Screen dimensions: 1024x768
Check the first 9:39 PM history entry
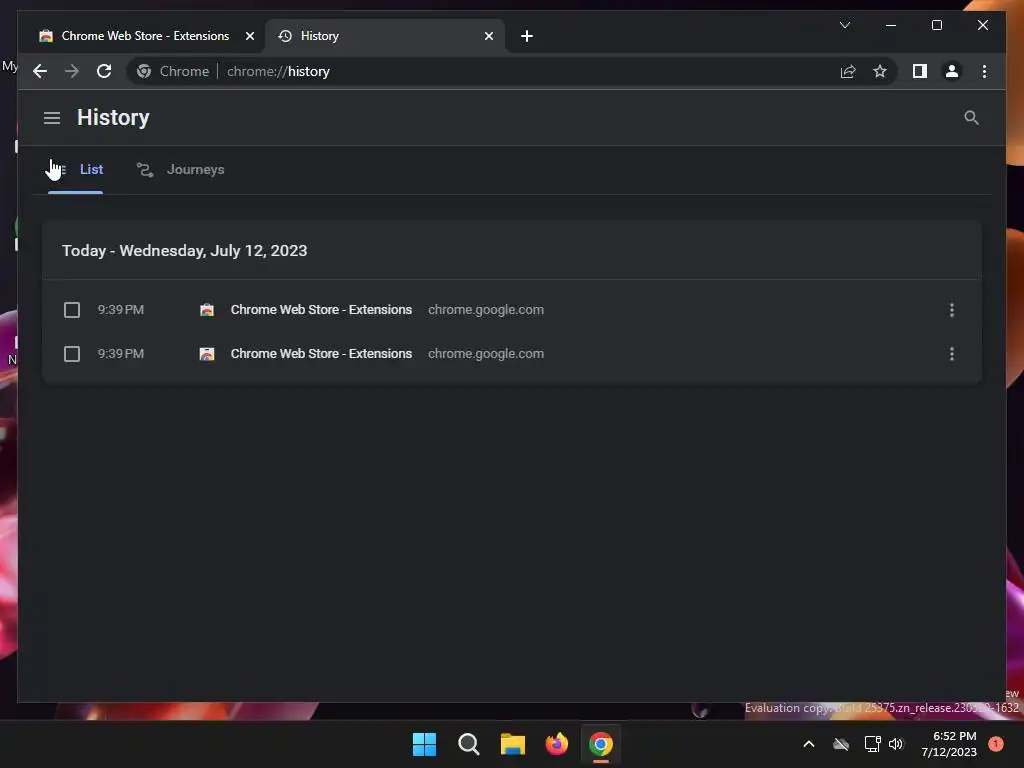click(x=72, y=310)
